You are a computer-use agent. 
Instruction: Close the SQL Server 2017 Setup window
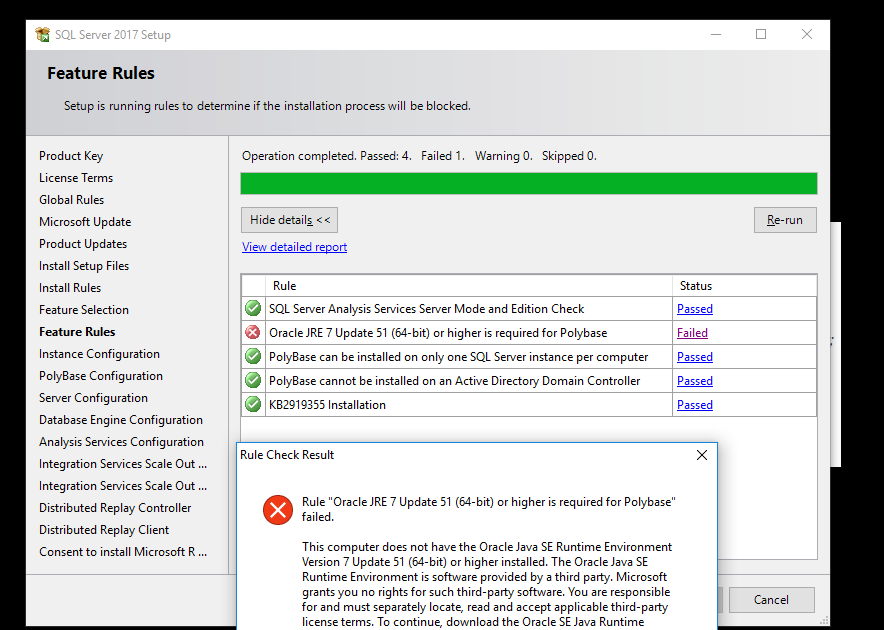coord(807,34)
